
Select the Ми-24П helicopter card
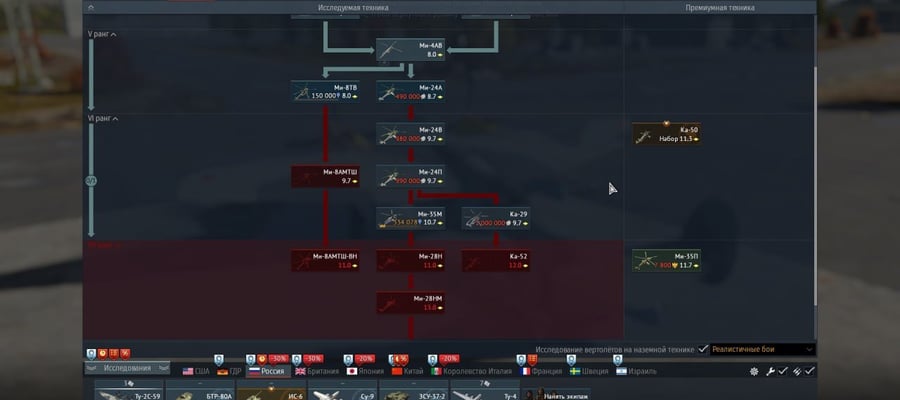410,176
